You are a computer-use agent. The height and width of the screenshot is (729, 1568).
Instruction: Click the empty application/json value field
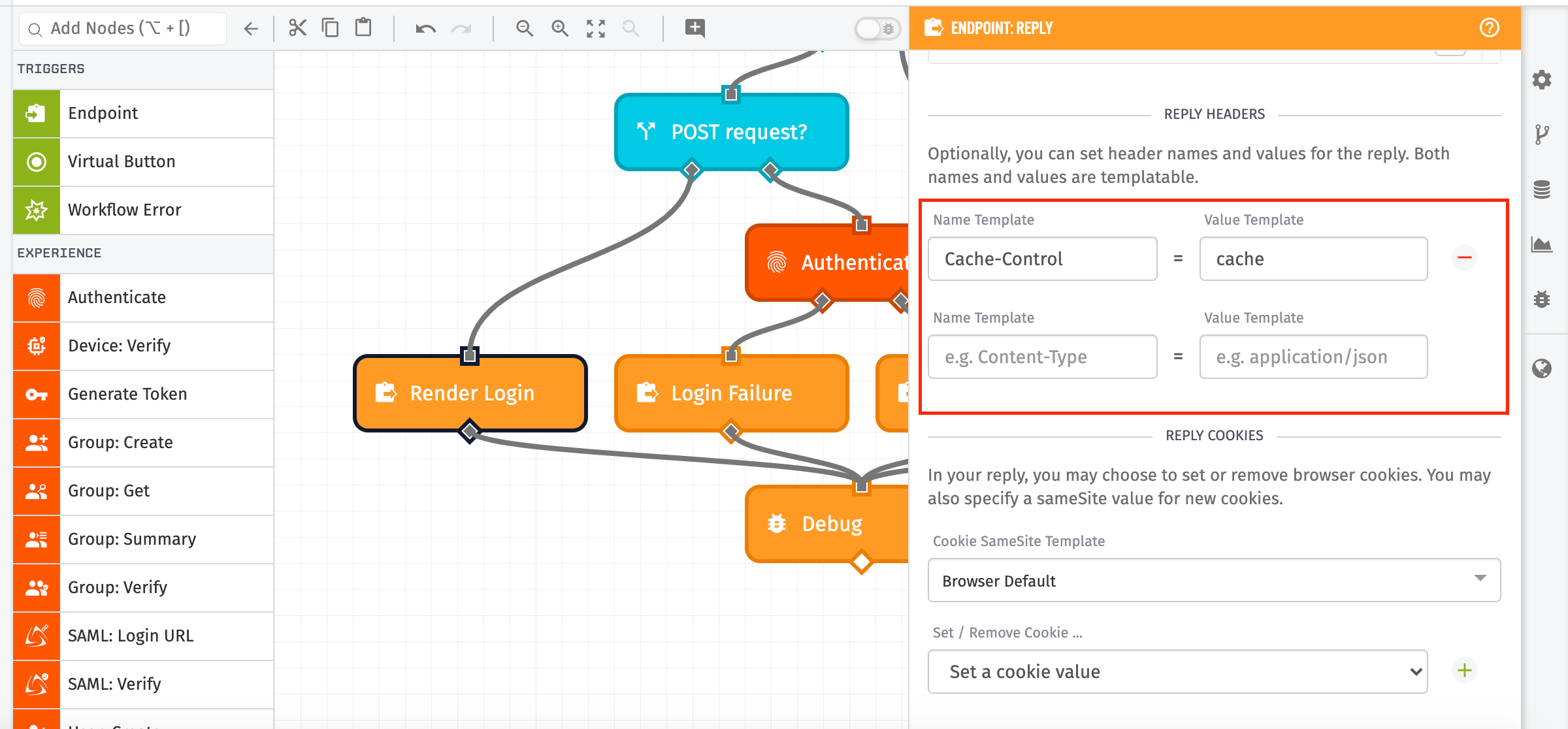(x=1313, y=357)
